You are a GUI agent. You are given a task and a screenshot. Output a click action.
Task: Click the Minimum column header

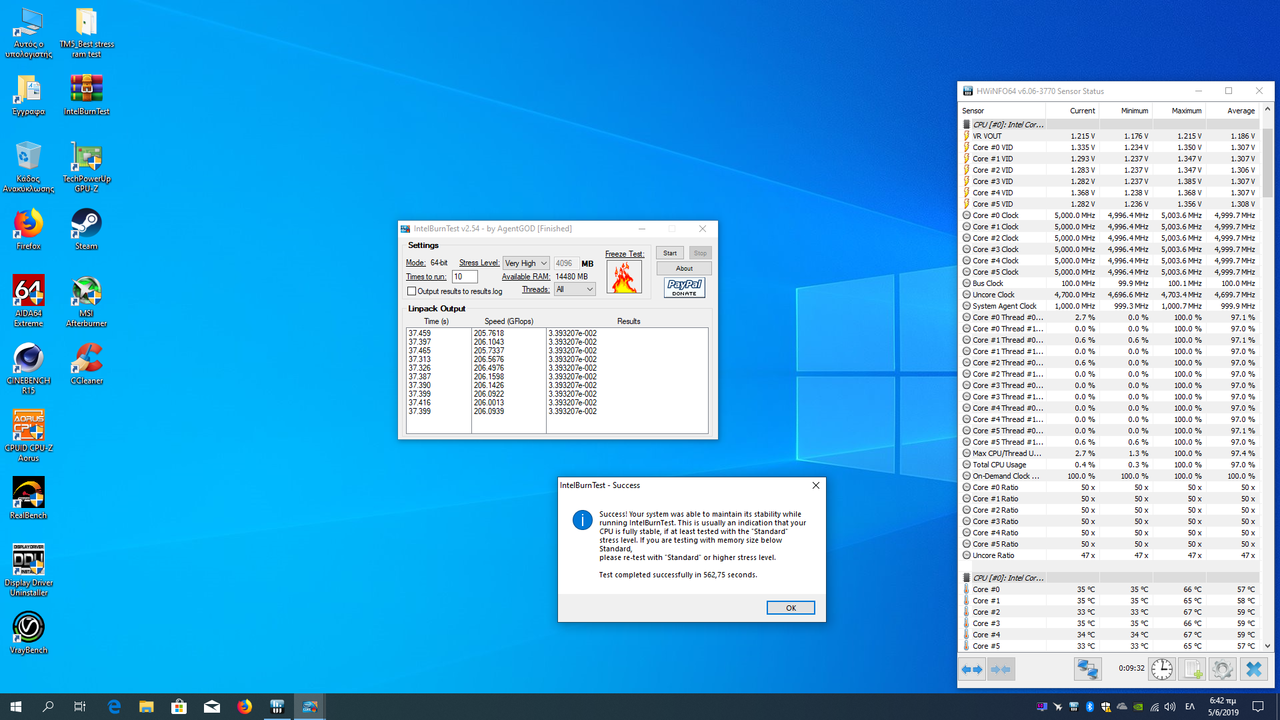pyautogui.click(x=1126, y=110)
